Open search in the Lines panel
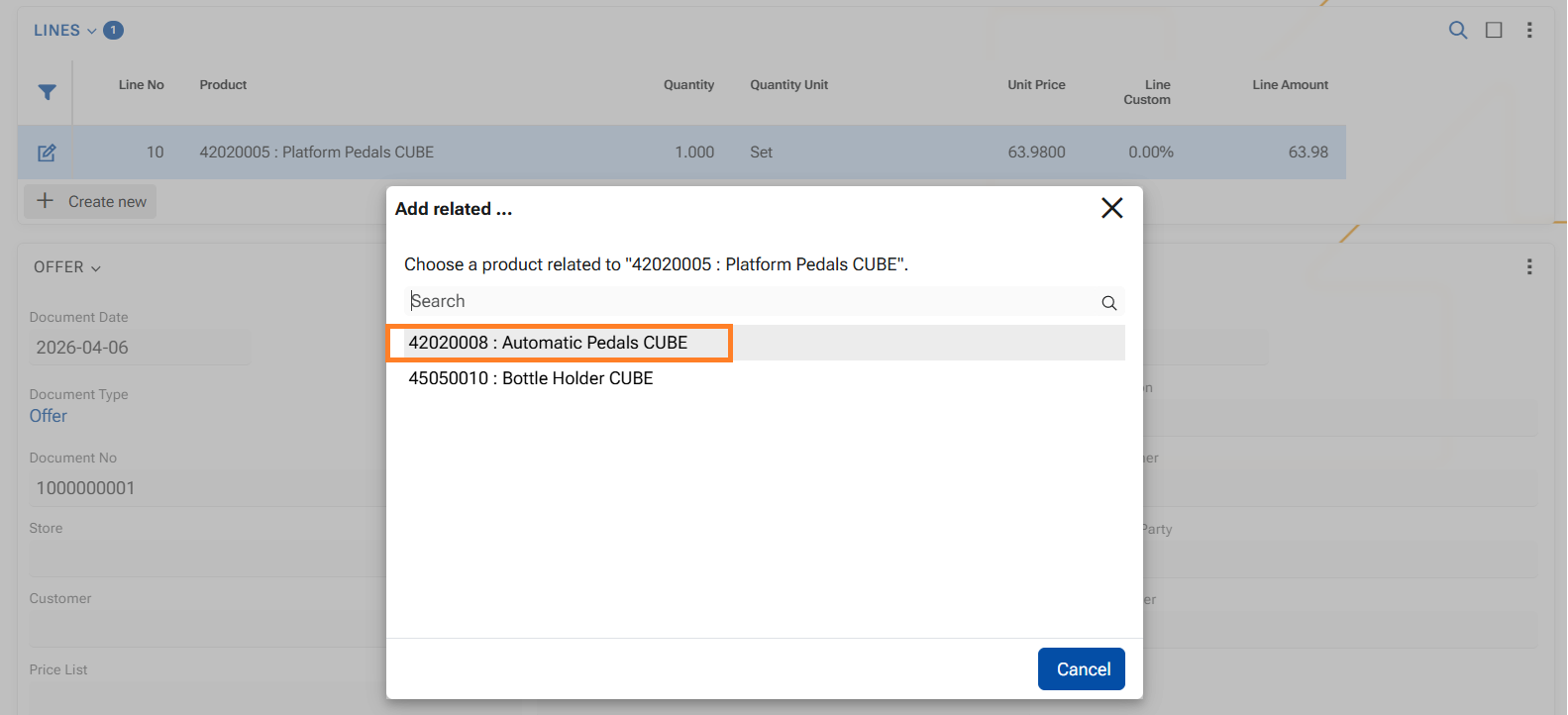This screenshot has width=1568, height=715. point(1457,30)
